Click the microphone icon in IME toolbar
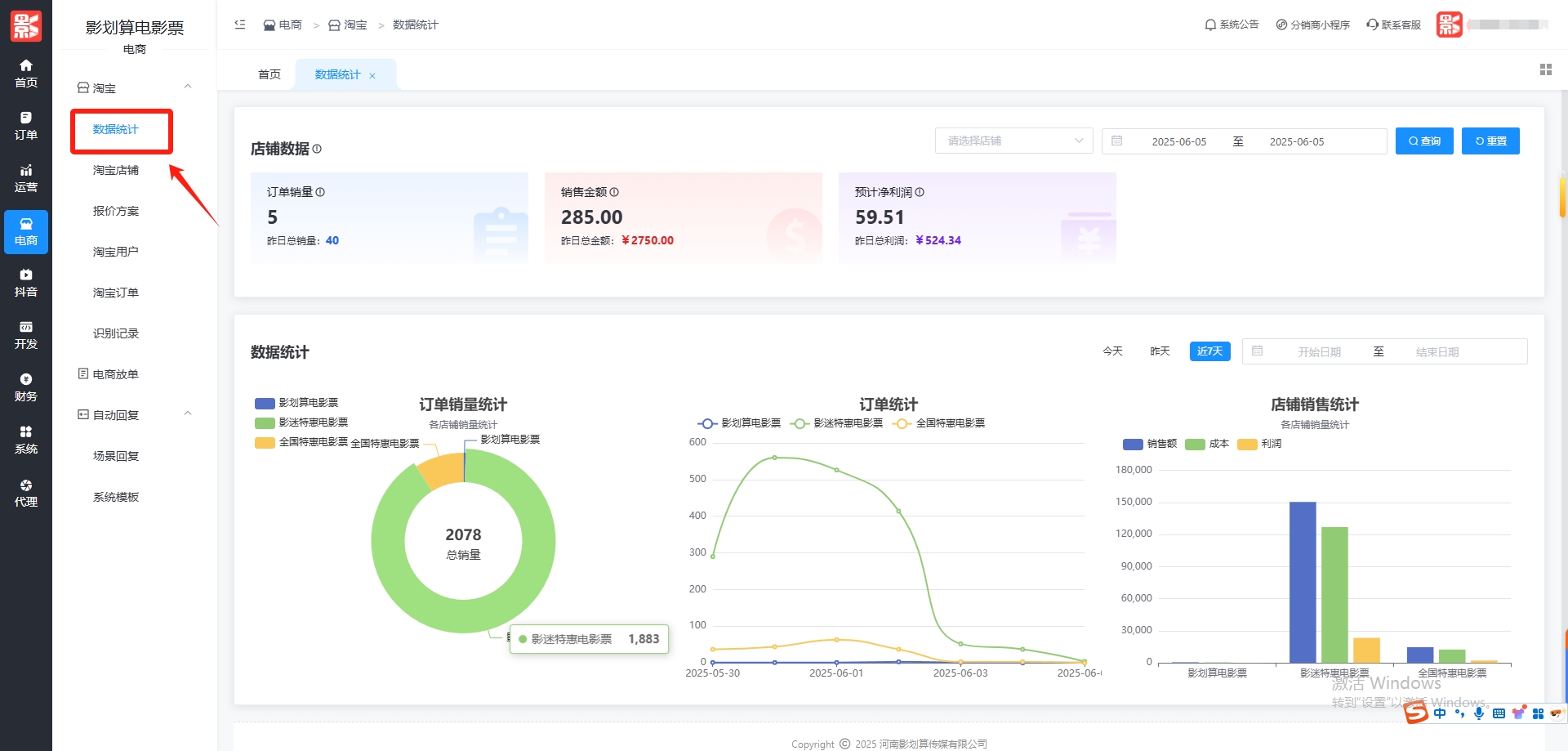This screenshot has height=751, width=1568. point(1479,713)
